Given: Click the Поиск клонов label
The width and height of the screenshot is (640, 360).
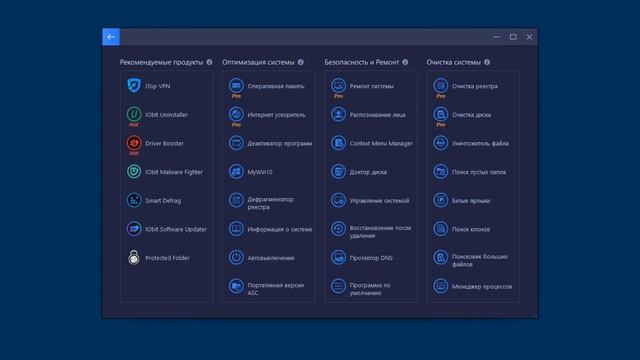Looking at the screenshot, I should point(471,229).
